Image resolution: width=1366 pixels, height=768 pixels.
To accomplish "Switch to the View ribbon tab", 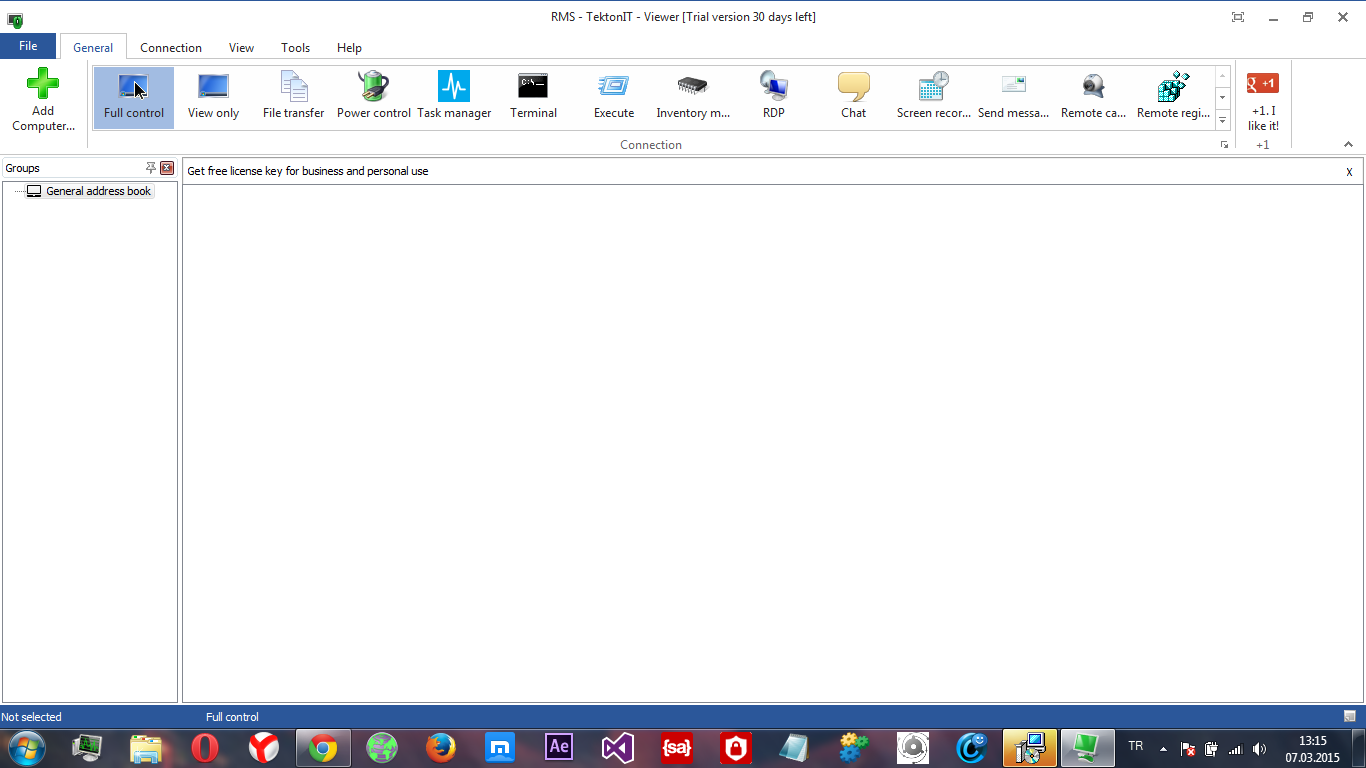I will (241, 47).
